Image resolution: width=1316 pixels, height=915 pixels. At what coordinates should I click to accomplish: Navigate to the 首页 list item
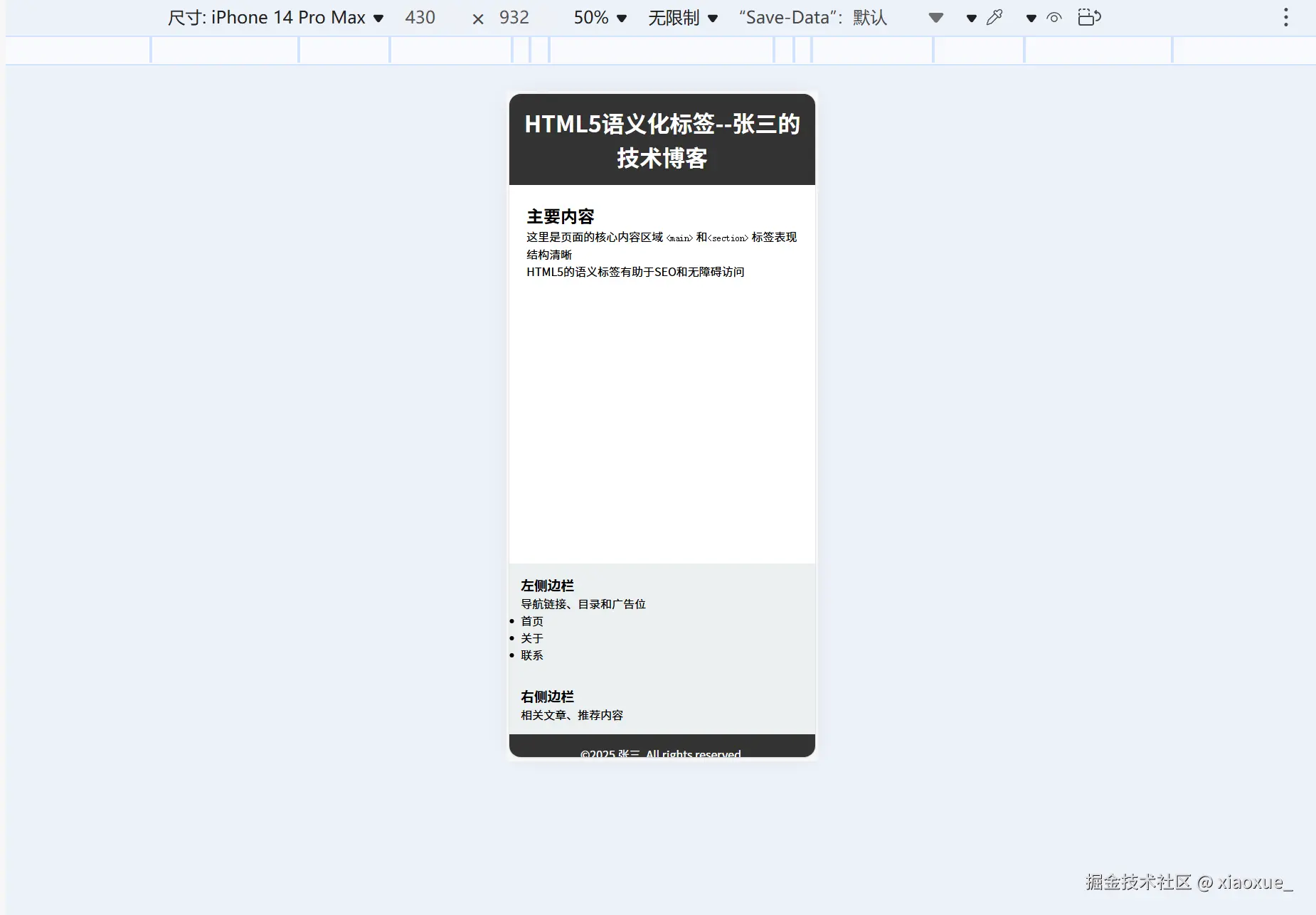[x=532, y=620]
